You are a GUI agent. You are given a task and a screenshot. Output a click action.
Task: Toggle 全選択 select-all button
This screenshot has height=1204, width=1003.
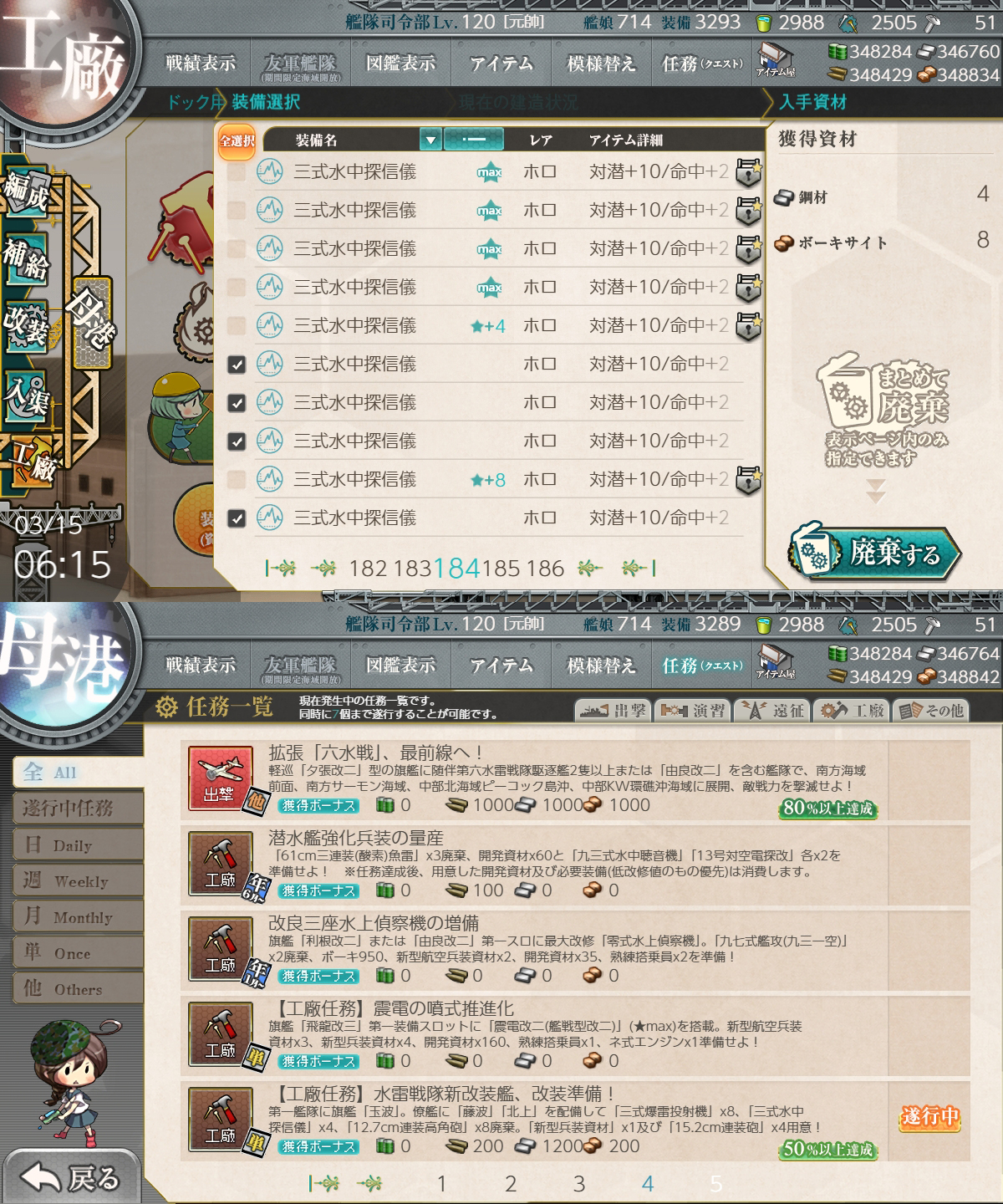237,140
